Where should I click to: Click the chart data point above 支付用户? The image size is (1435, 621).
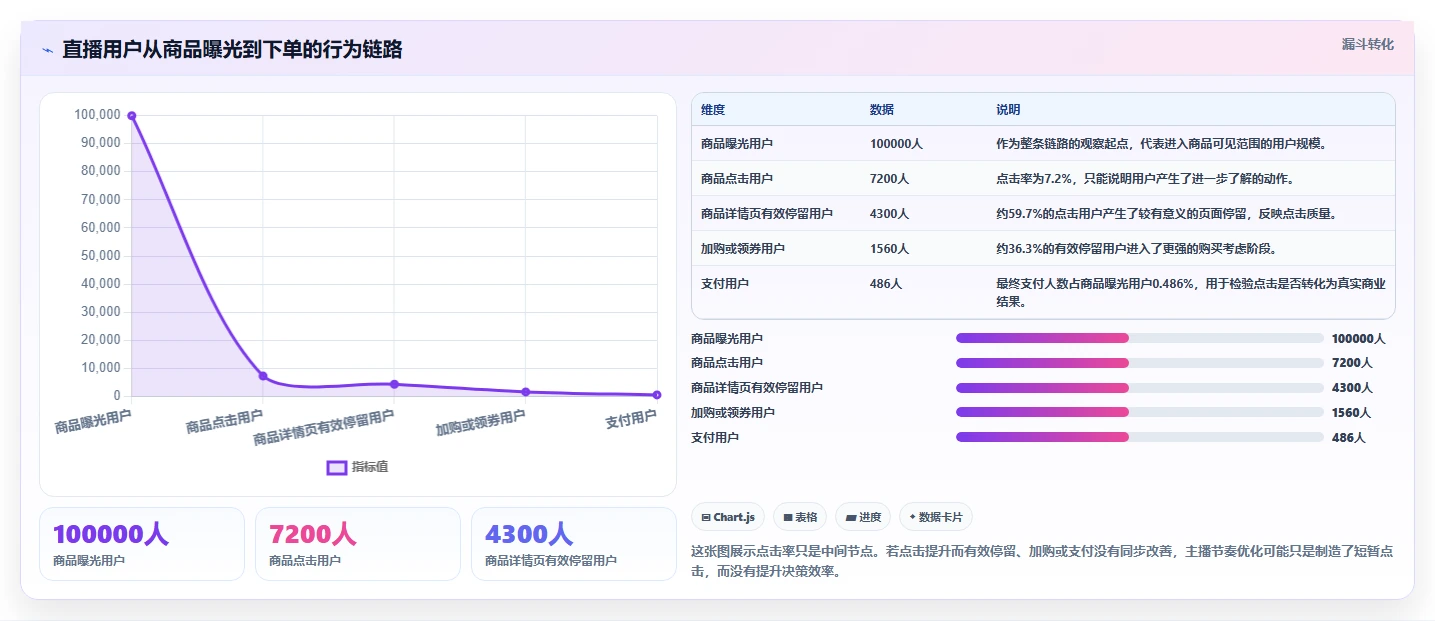coord(657,395)
